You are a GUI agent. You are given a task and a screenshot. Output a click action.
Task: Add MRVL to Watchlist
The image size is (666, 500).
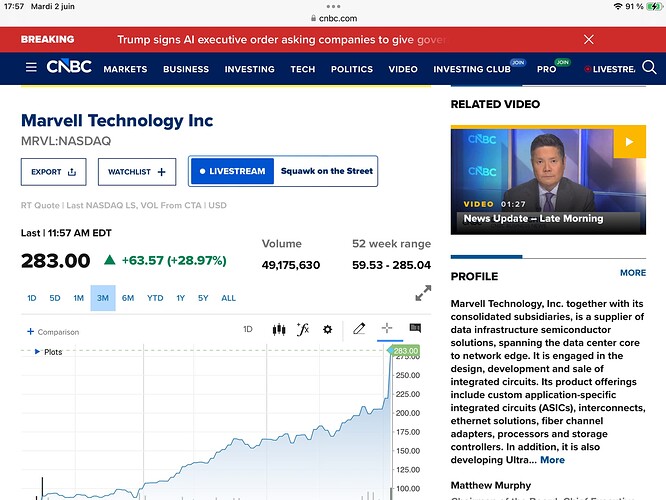pyautogui.click(x=137, y=172)
